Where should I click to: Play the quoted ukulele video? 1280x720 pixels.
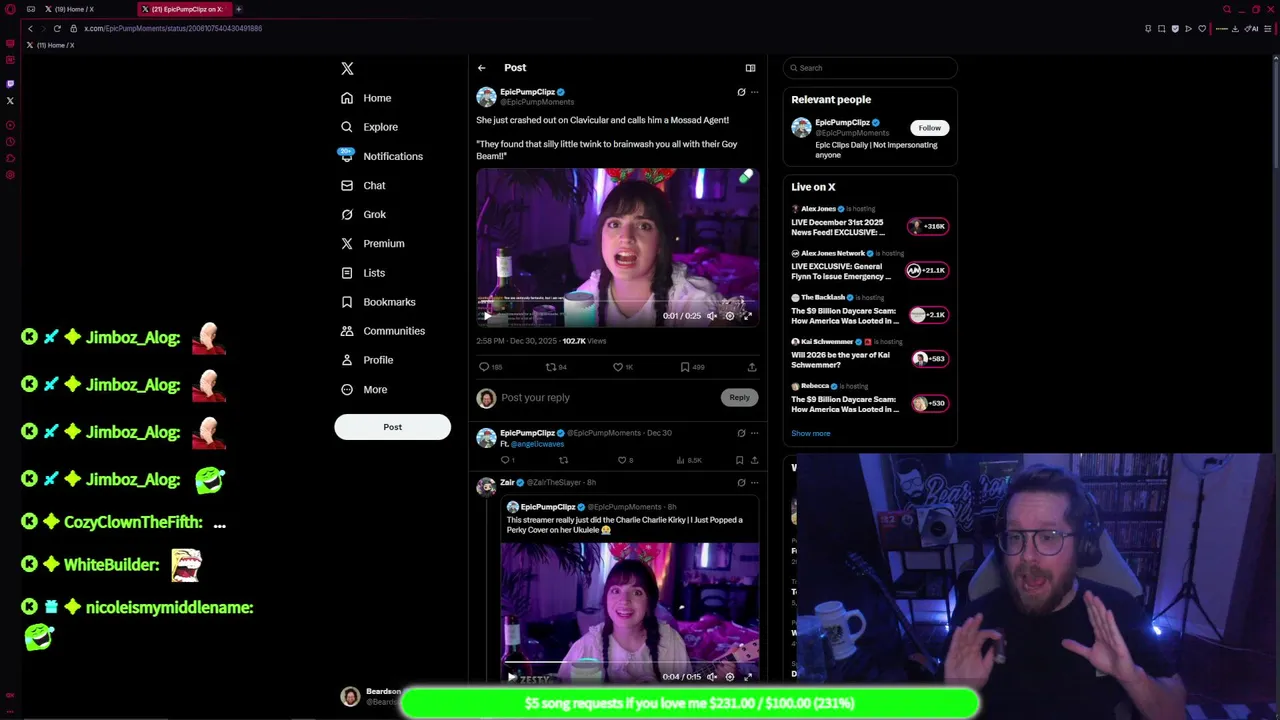tap(512, 677)
